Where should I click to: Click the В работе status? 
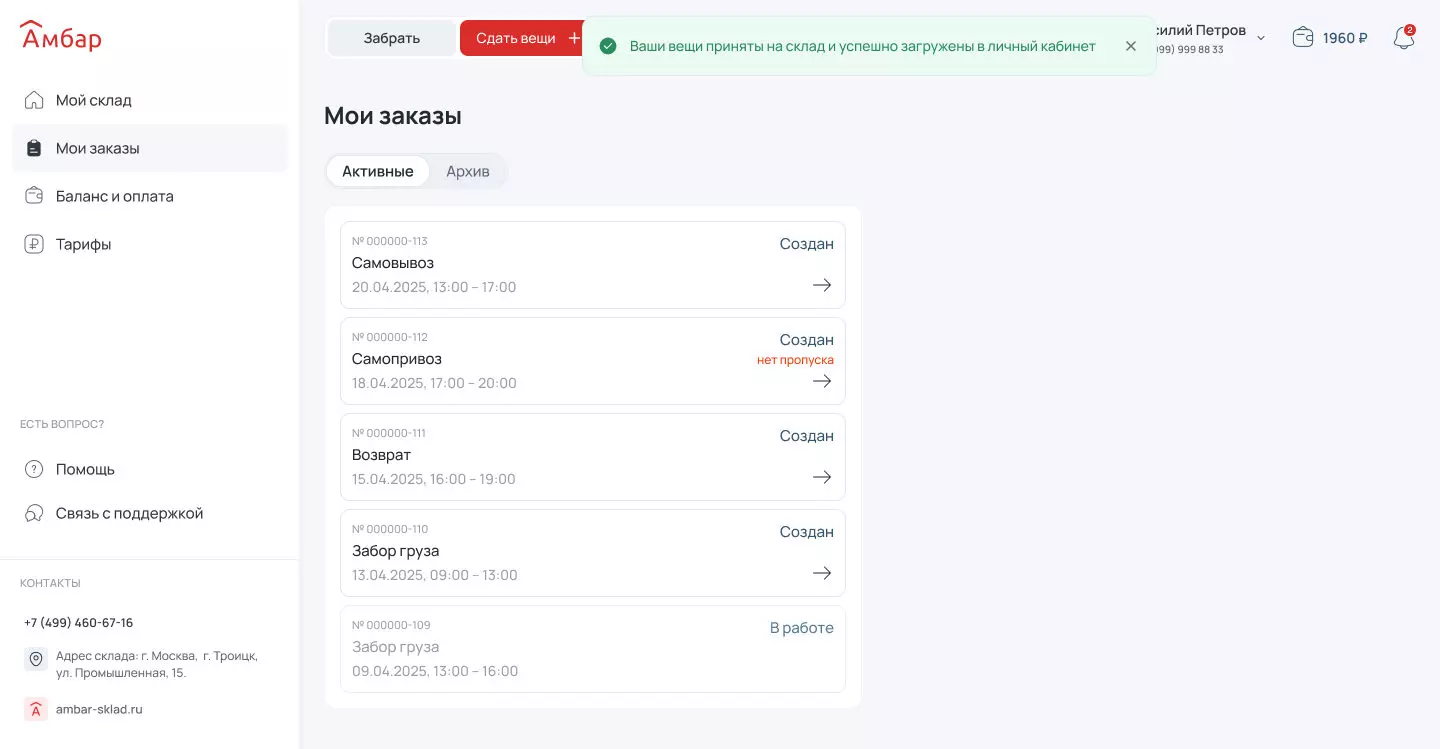click(801, 628)
